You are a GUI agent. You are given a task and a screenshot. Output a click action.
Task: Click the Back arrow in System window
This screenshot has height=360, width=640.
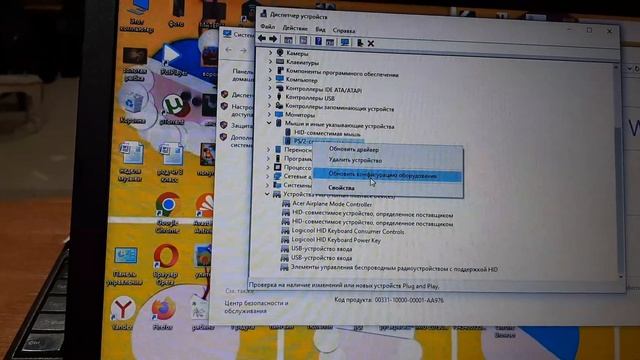click(229, 50)
